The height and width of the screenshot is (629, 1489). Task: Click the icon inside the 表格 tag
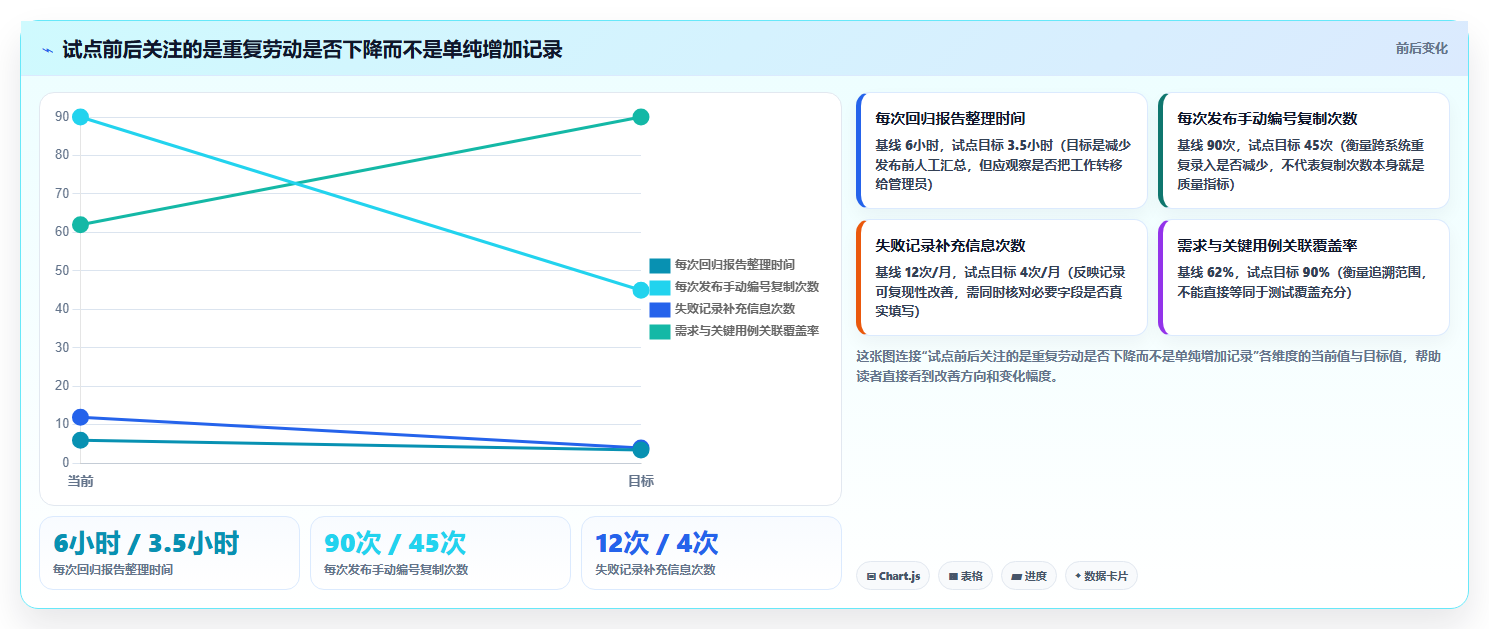953,577
